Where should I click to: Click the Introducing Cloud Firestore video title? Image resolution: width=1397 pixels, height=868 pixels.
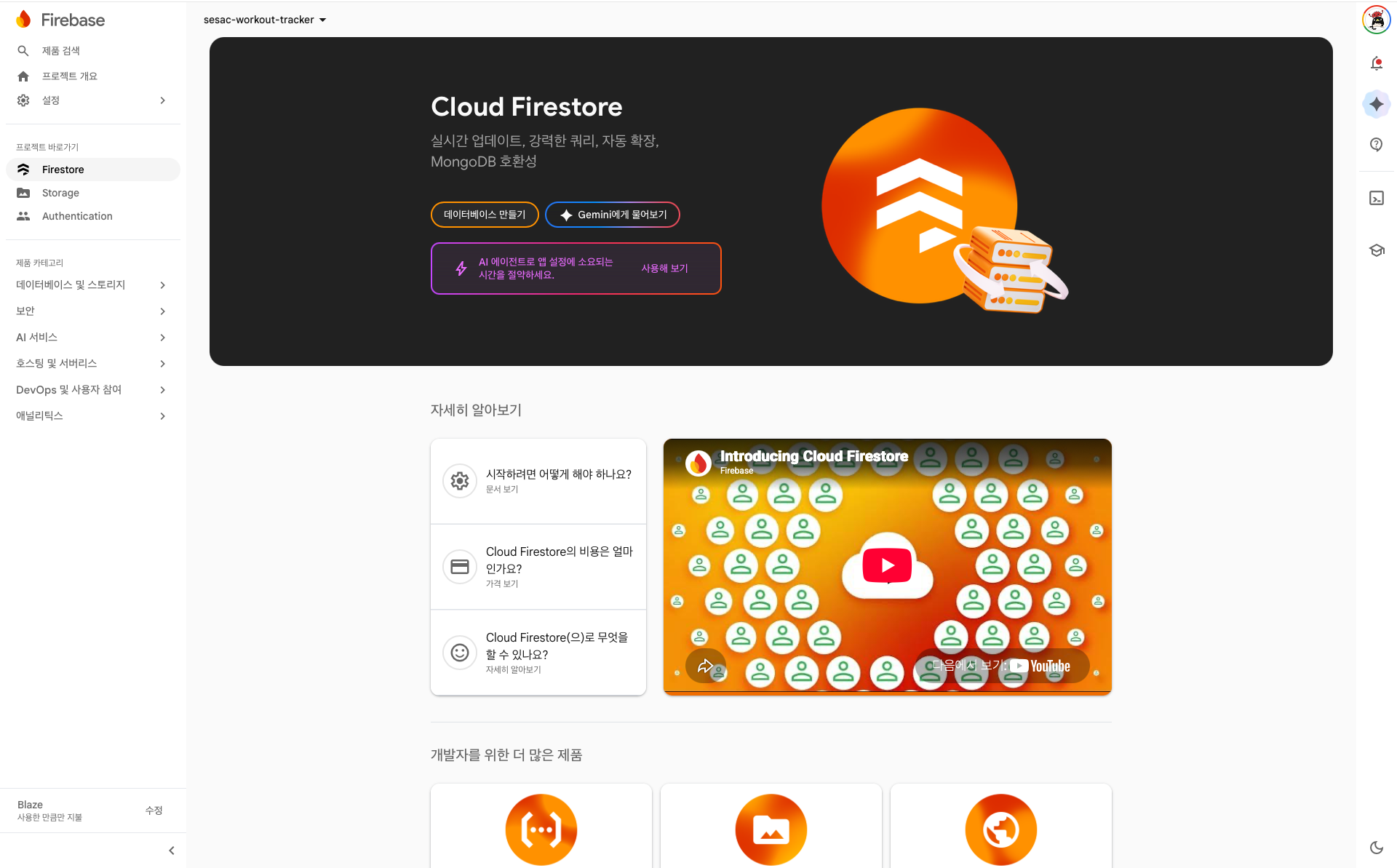tap(814, 456)
